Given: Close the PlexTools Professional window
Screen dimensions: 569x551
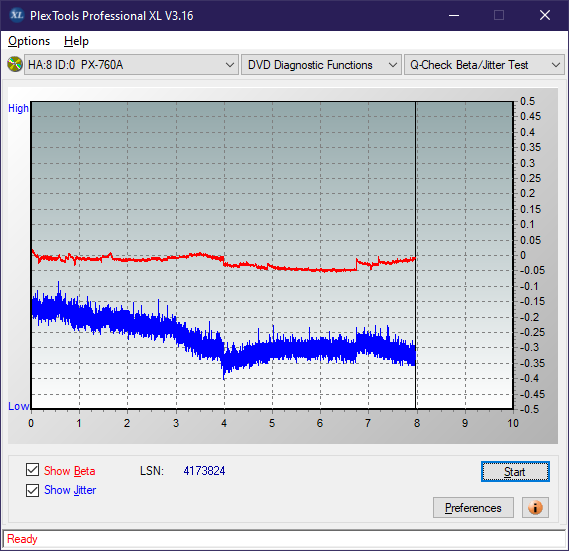Looking at the screenshot, I should (x=545, y=15).
